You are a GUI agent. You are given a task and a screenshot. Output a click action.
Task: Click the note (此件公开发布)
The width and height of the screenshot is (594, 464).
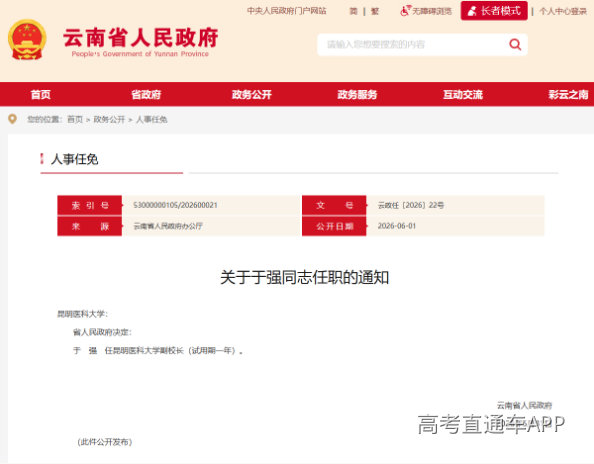(x=105, y=442)
